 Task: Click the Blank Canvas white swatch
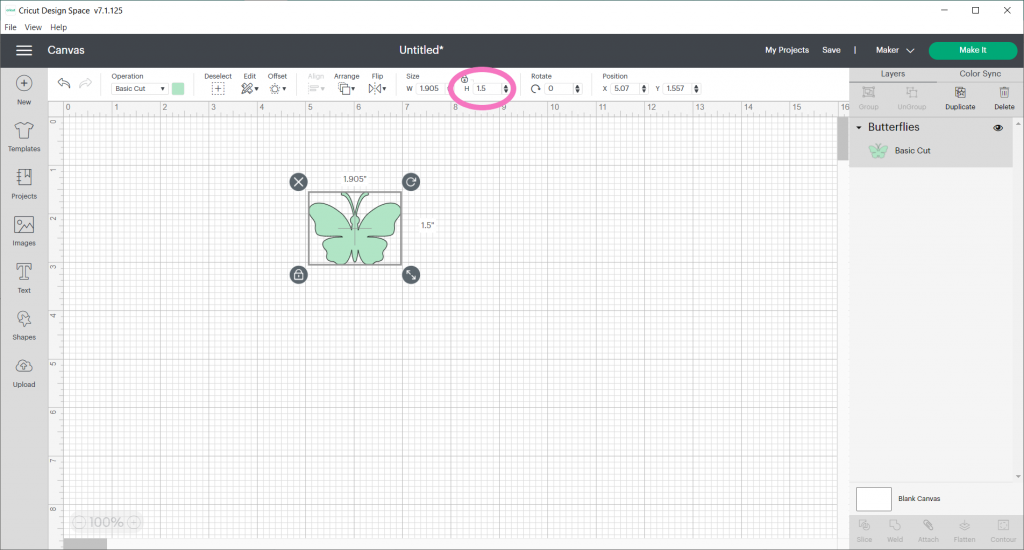(874, 499)
